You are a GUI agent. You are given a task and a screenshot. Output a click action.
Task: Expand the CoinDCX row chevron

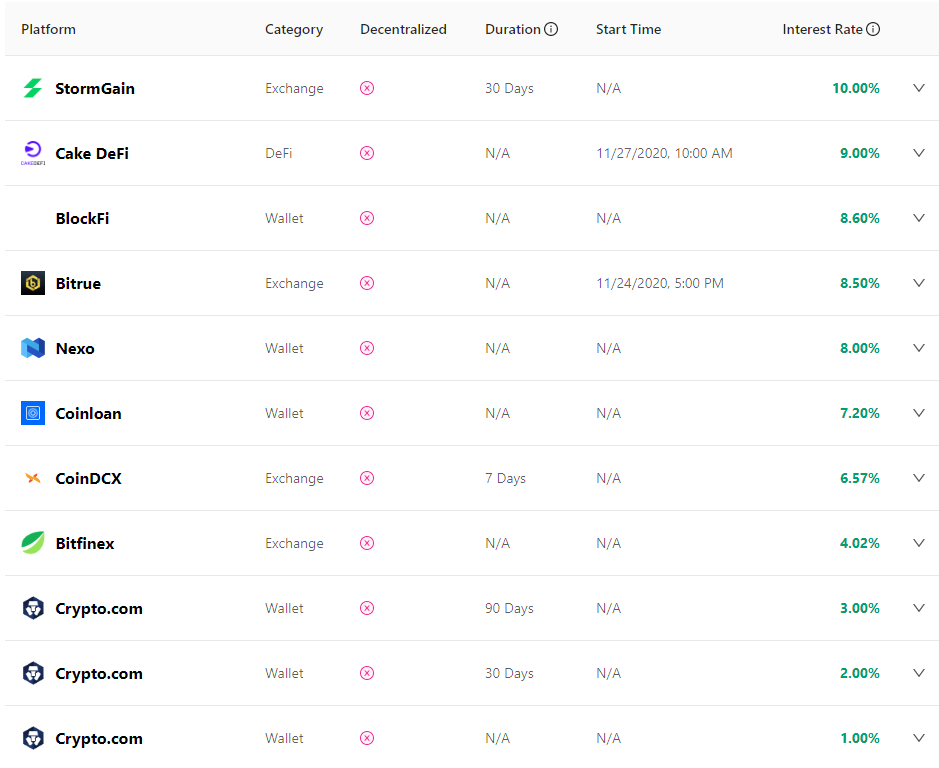(919, 478)
